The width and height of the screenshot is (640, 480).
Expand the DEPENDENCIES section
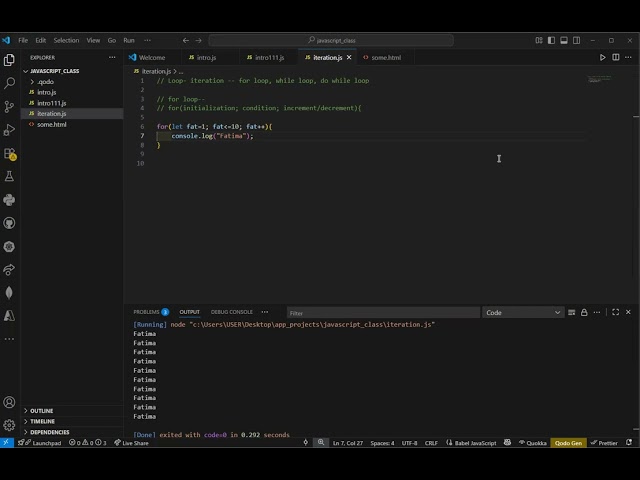(47, 432)
